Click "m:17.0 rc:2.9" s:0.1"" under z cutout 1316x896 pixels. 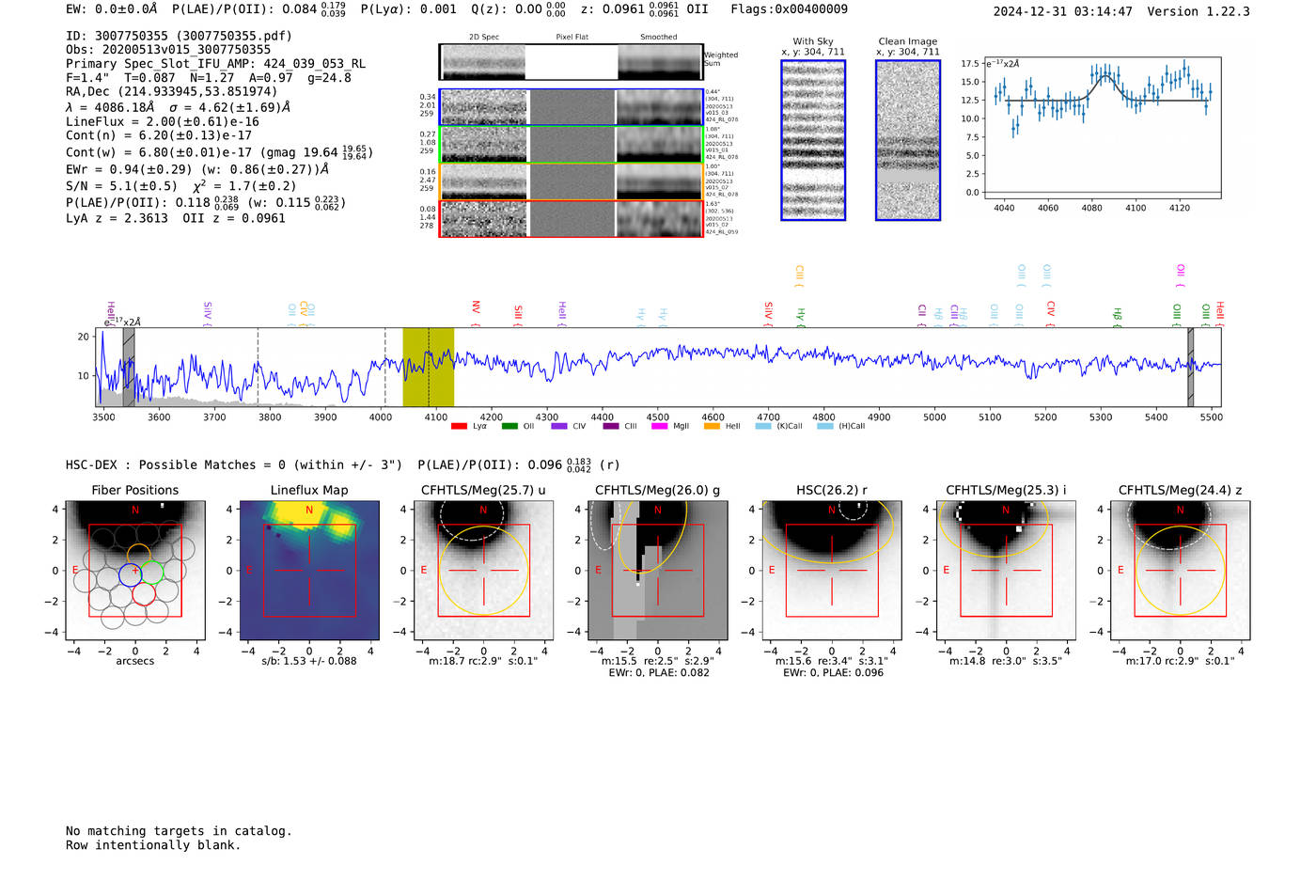1181,661
